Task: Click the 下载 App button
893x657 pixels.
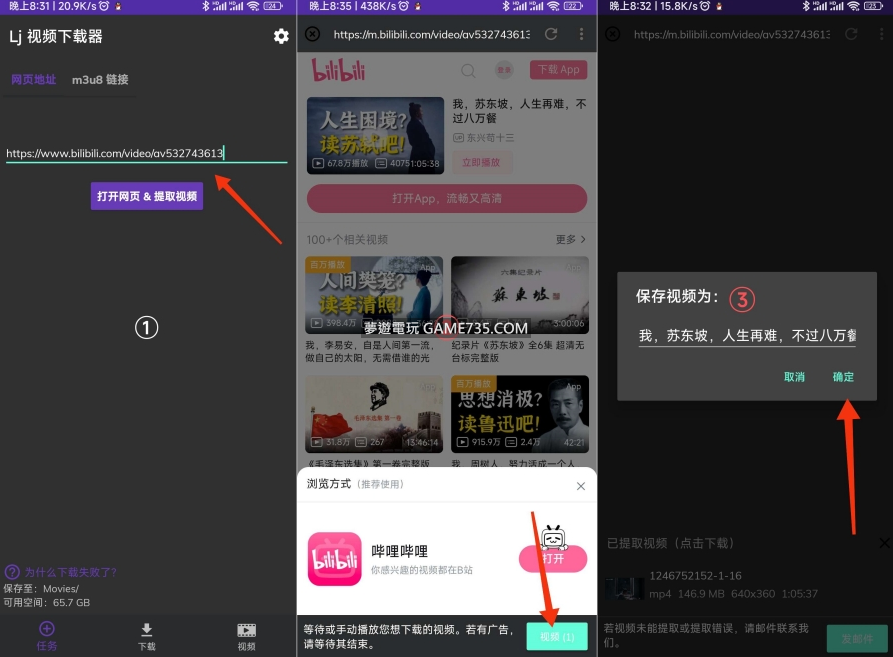Action: (x=558, y=70)
